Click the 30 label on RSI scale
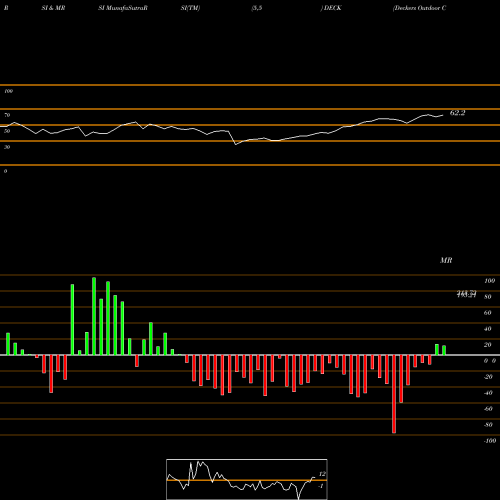 click(7, 147)
